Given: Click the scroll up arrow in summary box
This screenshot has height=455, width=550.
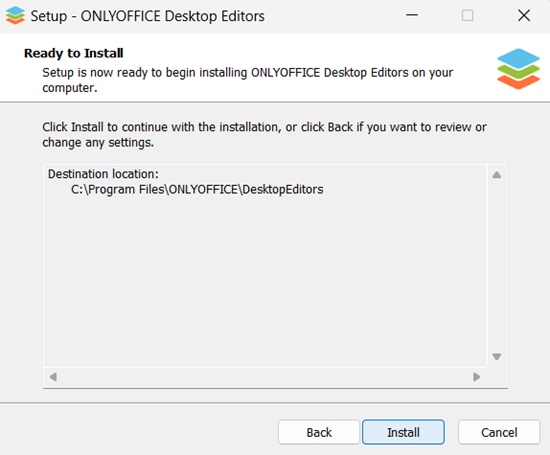Looking at the screenshot, I should pyautogui.click(x=496, y=175).
